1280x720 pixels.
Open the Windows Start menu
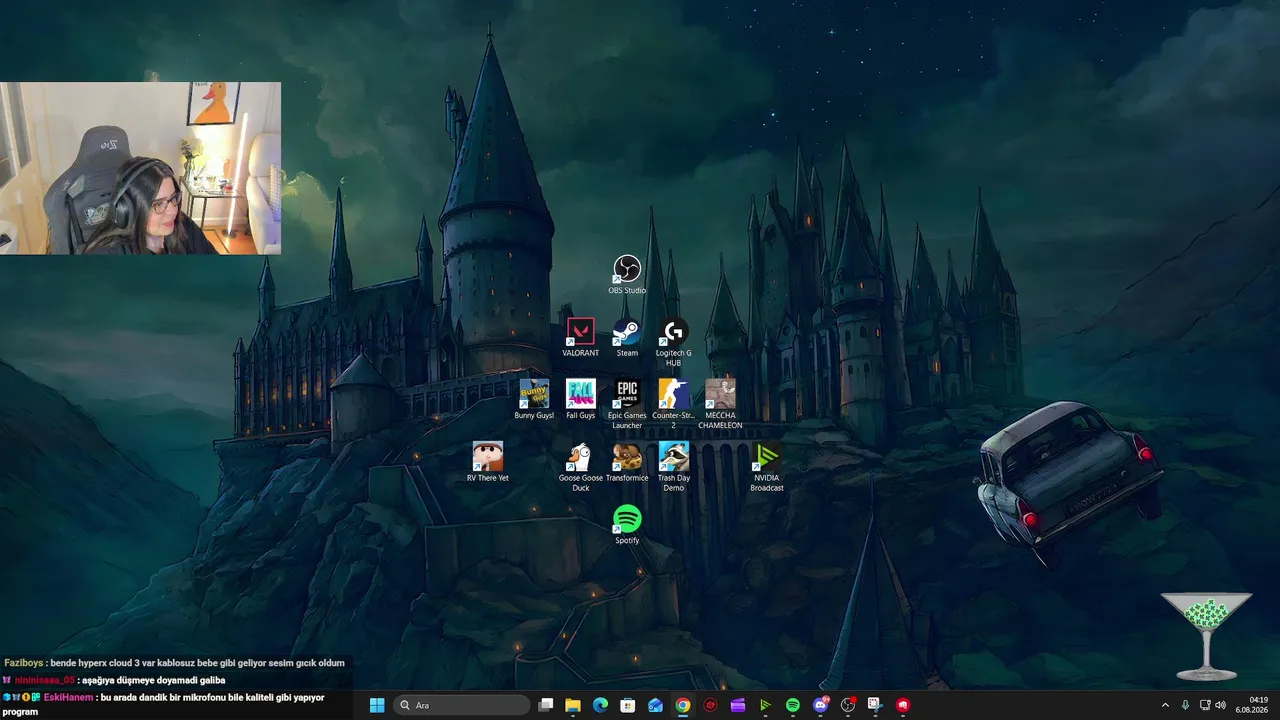tap(377, 705)
